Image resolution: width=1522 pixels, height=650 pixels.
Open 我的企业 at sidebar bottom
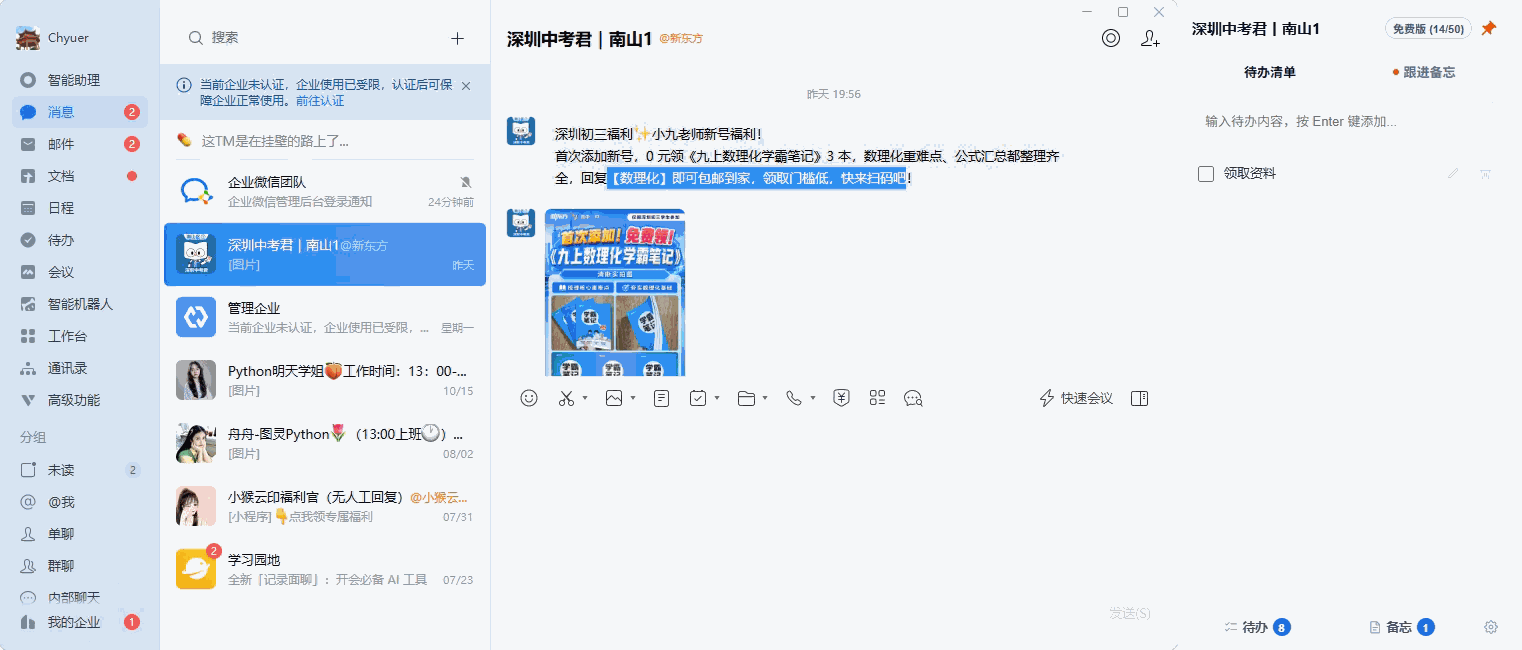tap(80, 622)
